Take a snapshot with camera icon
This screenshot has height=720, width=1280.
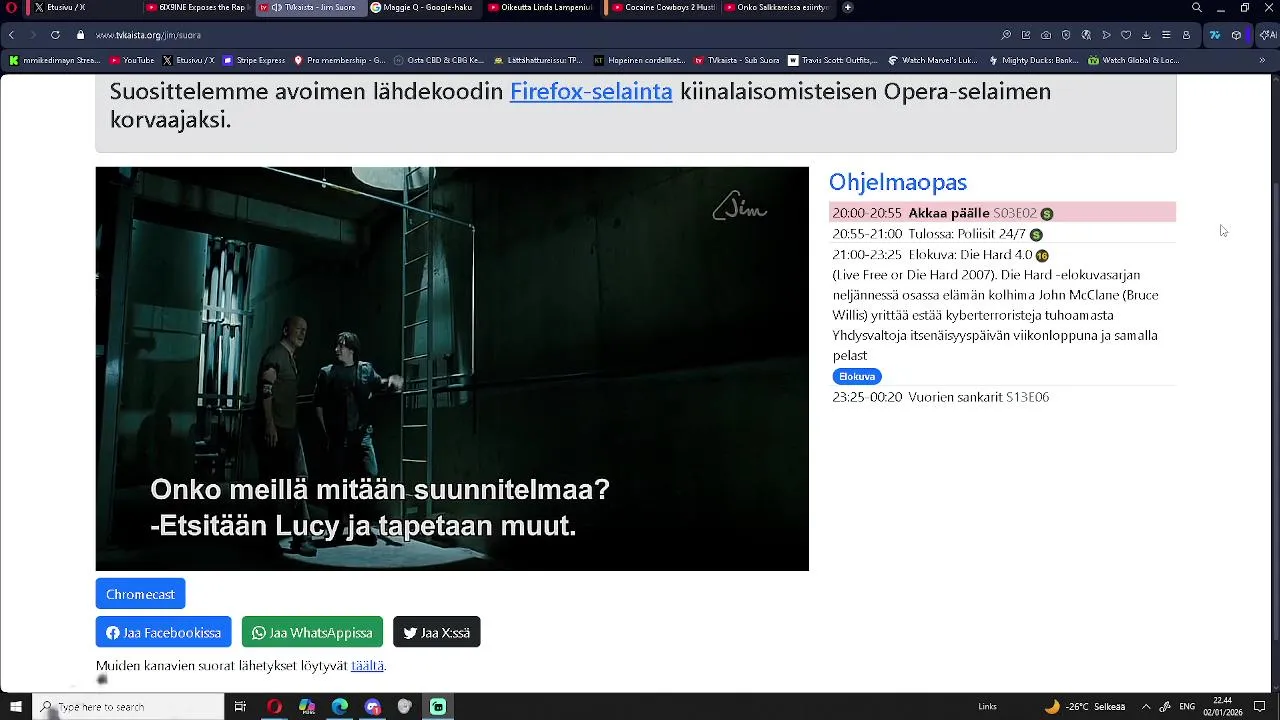1046,35
